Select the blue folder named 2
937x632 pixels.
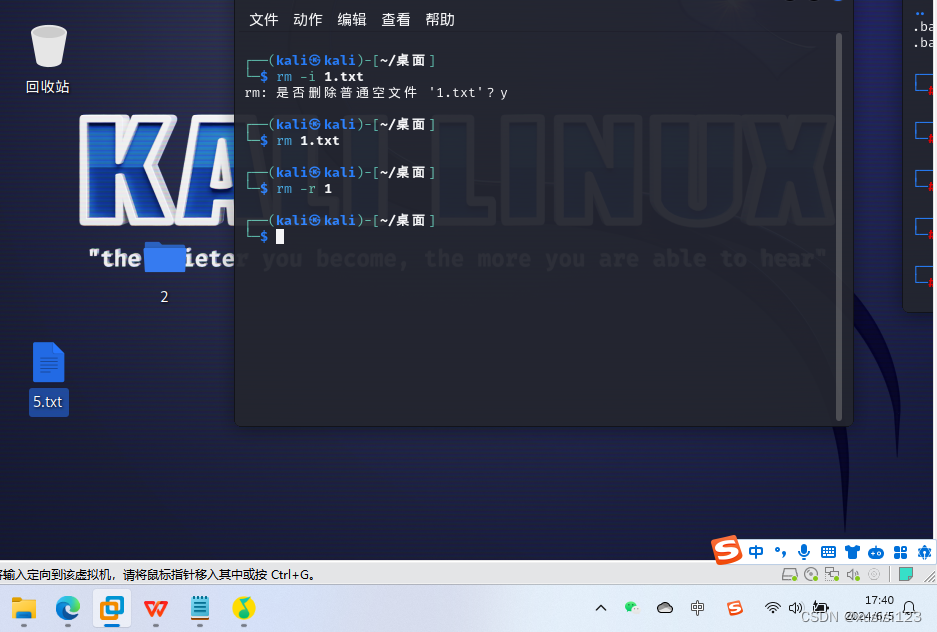pos(164,257)
